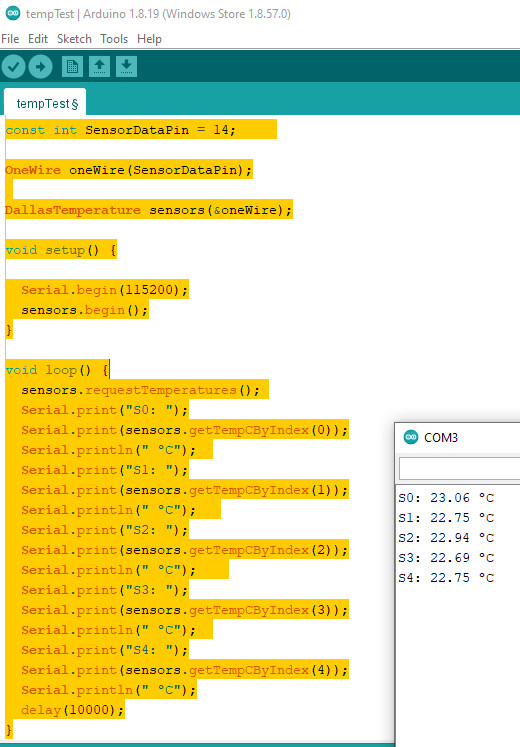520x747 pixels.
Task: Click the Serial.print("S0: ") line
Action: point(105,410)
